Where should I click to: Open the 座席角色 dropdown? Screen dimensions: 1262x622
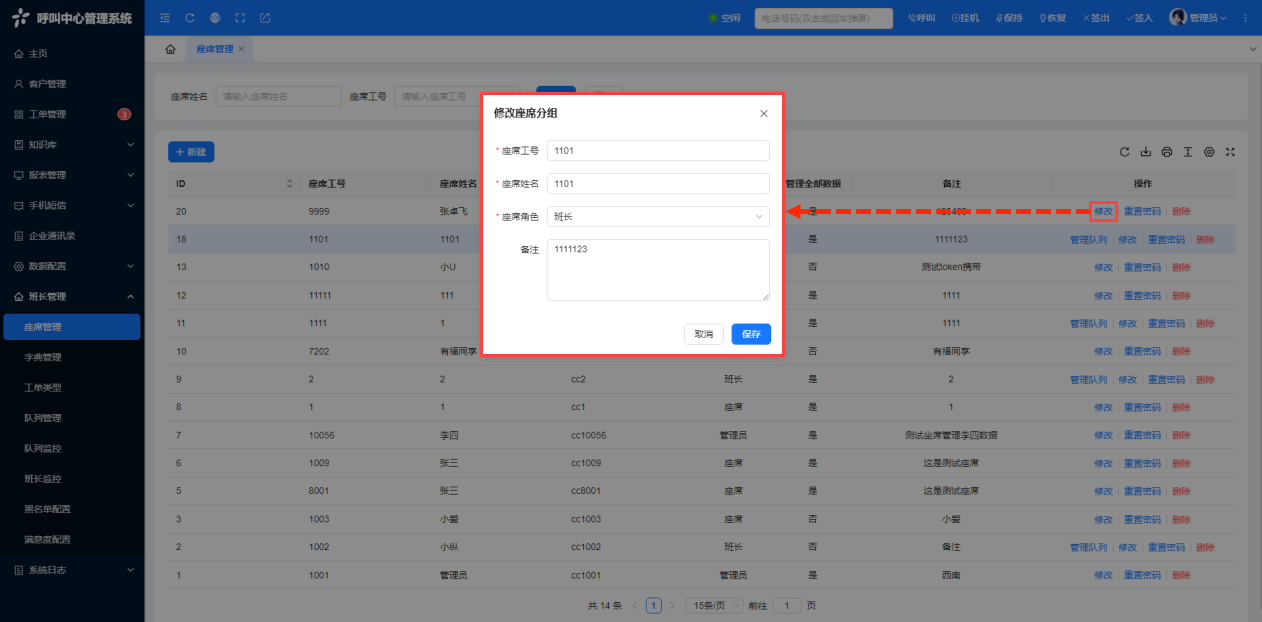point(658,216)
